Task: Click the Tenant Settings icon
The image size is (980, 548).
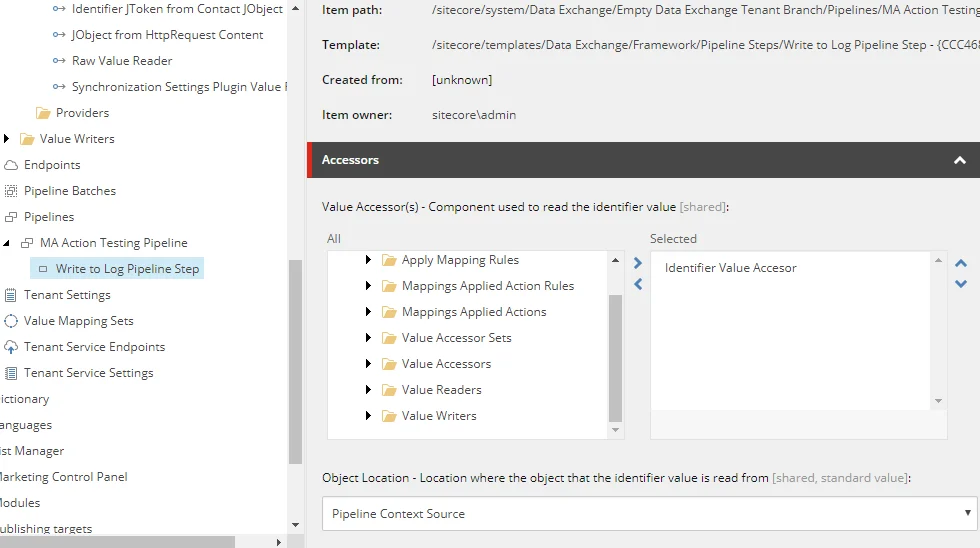Action: (11, 295)
